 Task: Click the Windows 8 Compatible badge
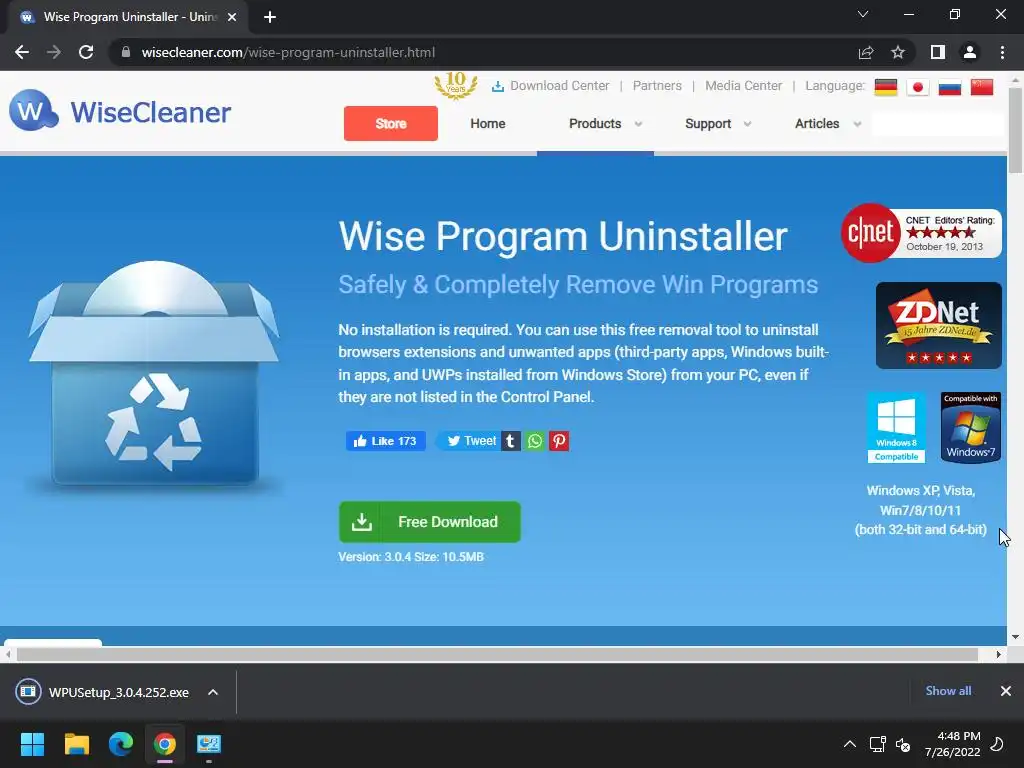point(896,427)
